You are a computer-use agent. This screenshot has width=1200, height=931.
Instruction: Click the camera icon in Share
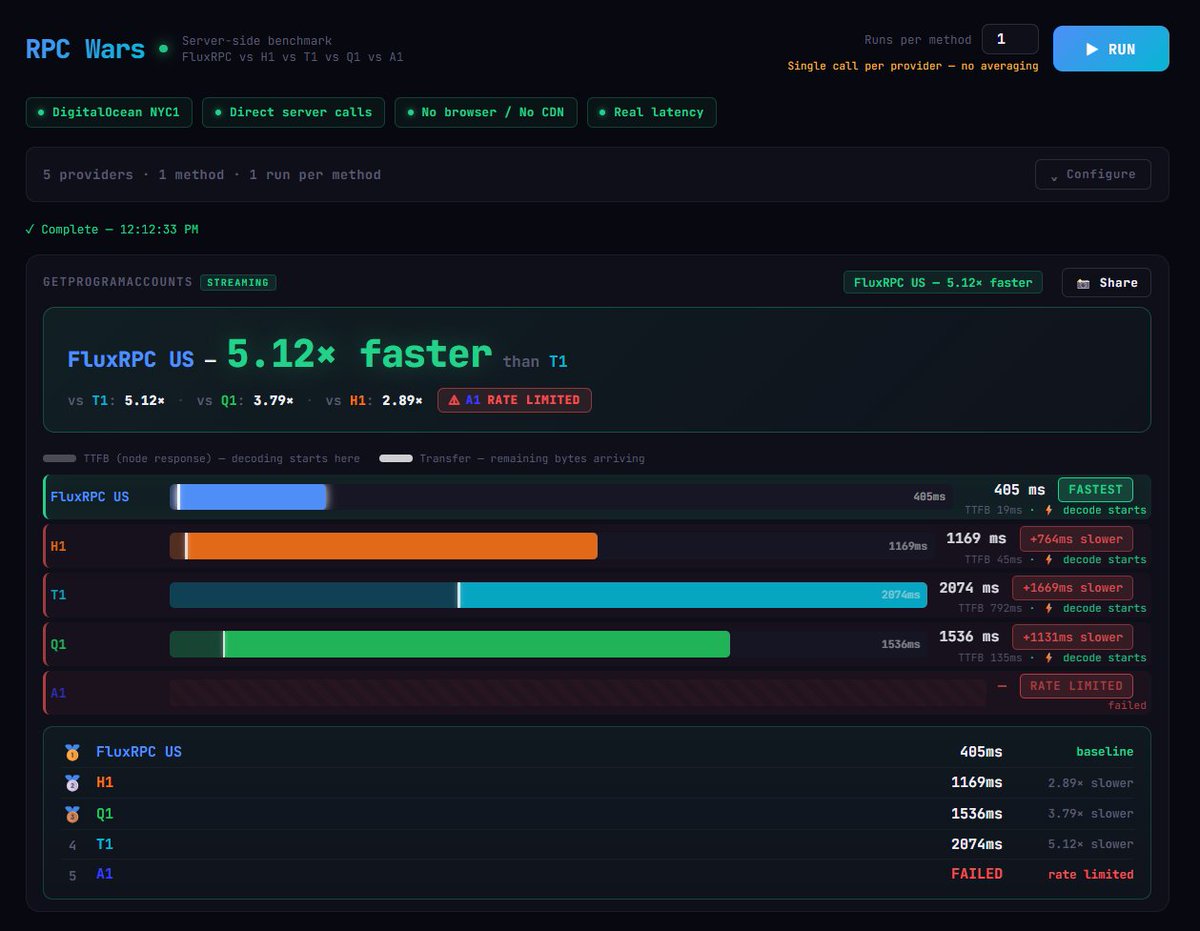coord(1083,283)
